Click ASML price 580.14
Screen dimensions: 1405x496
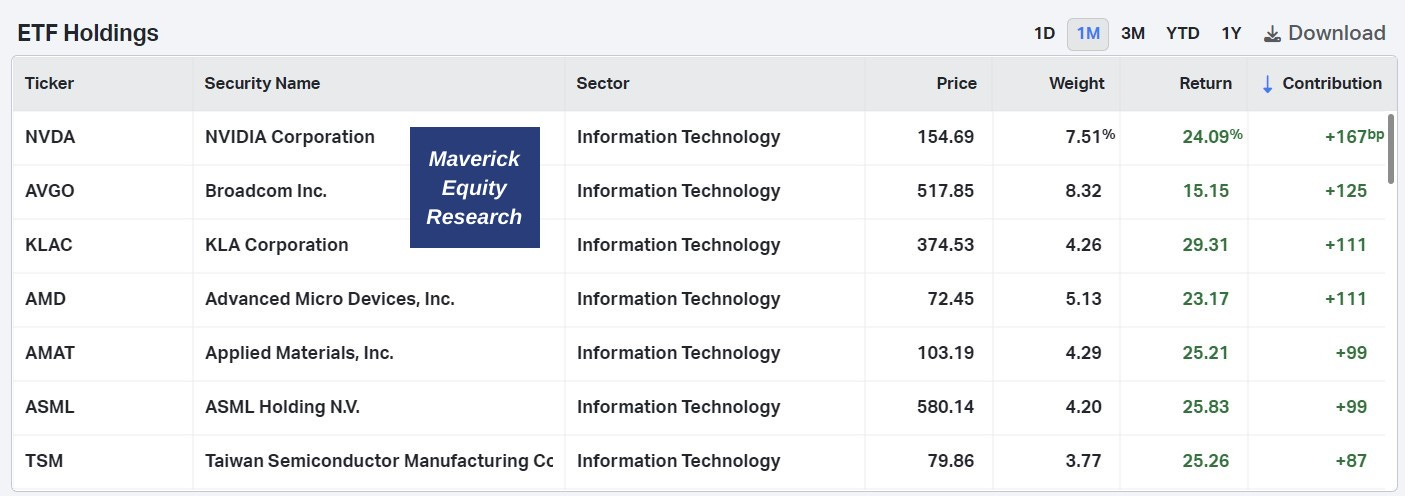coord(946,407)
